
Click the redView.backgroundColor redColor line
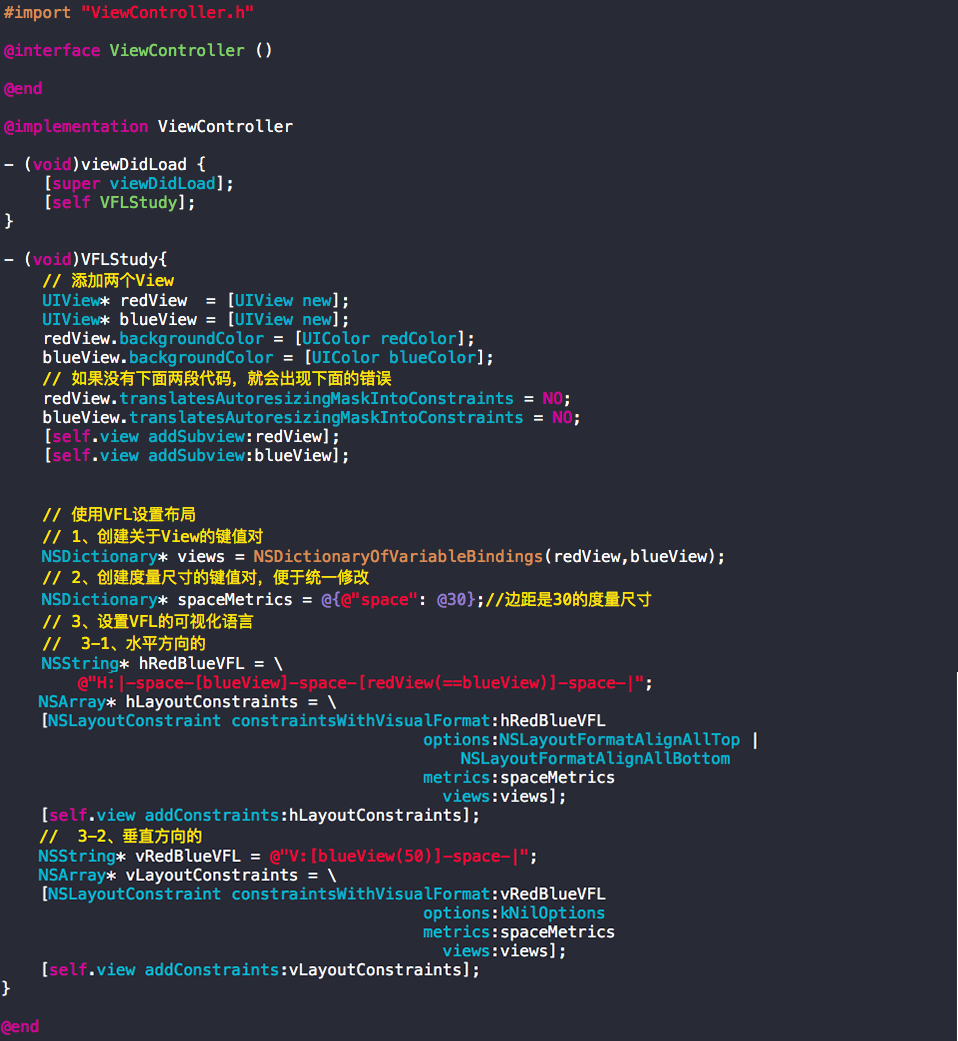point(259,339)
